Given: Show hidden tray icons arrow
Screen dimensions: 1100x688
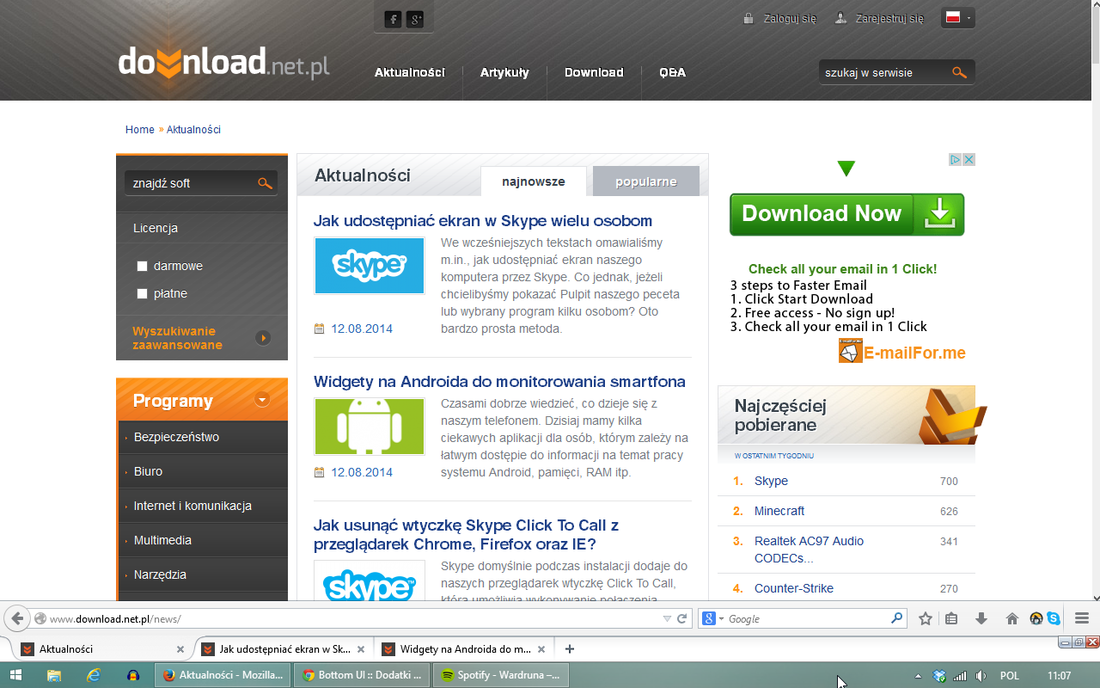Looking at the screenshot, I should pyautogui.click(x=918, y=676).
